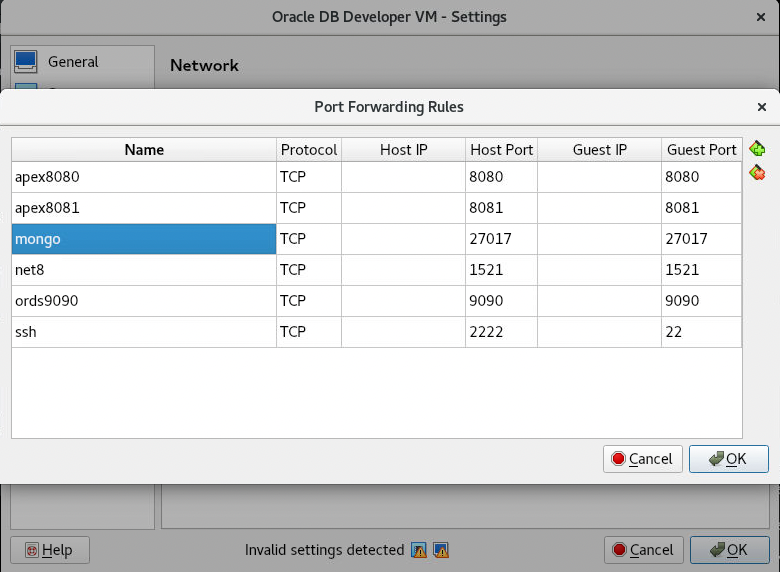The height and width of the screenshot is (572, 780).
Task: Select the apex8080 rule name
Action: tap(144, 178)
